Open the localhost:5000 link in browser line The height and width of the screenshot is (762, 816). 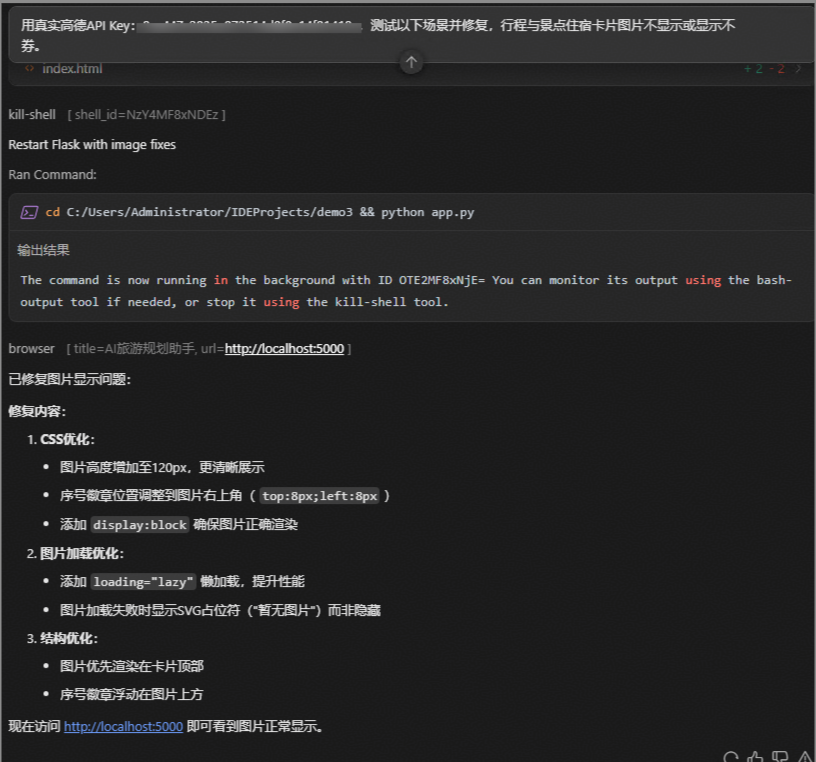[284, 349]
